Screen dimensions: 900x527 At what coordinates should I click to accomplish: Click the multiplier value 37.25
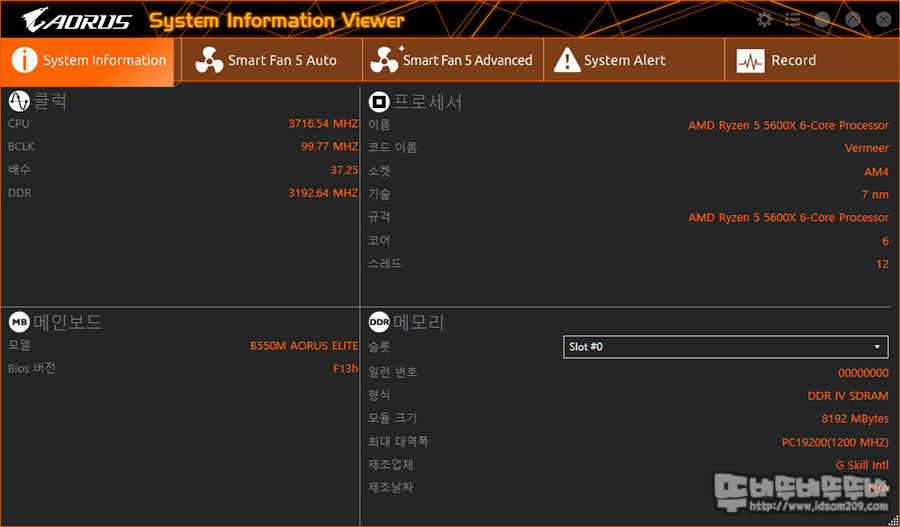click(x=344, y=170)
